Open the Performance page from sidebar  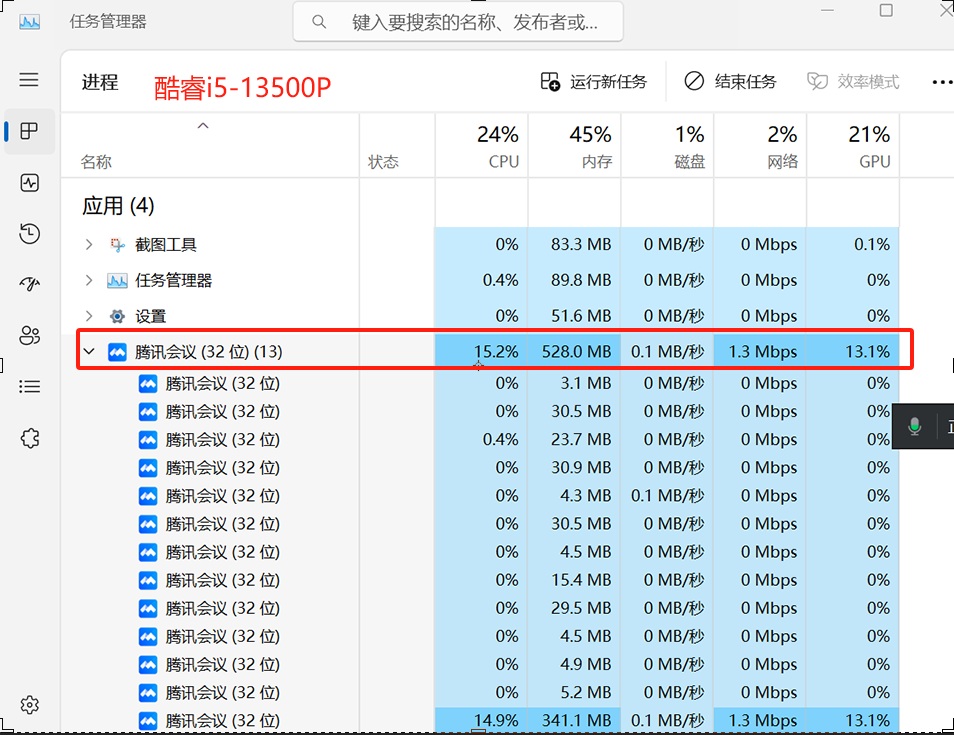click(x=29, y=183)
